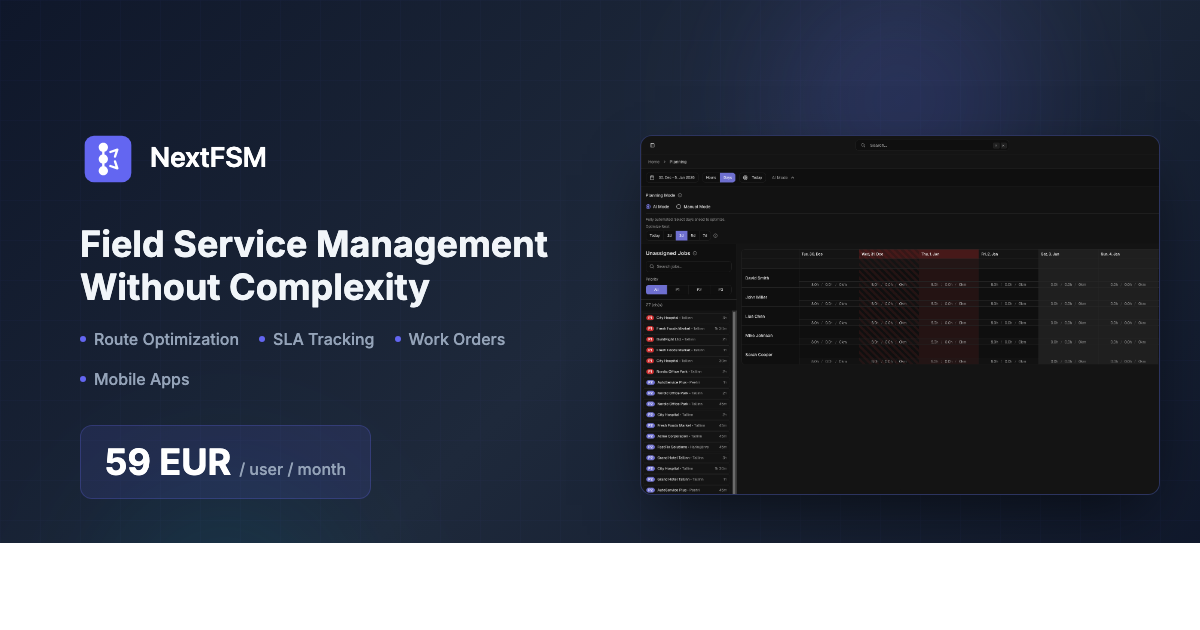
Task: Click the BuildRight Ltd job name
Action: tap(668, 339)
